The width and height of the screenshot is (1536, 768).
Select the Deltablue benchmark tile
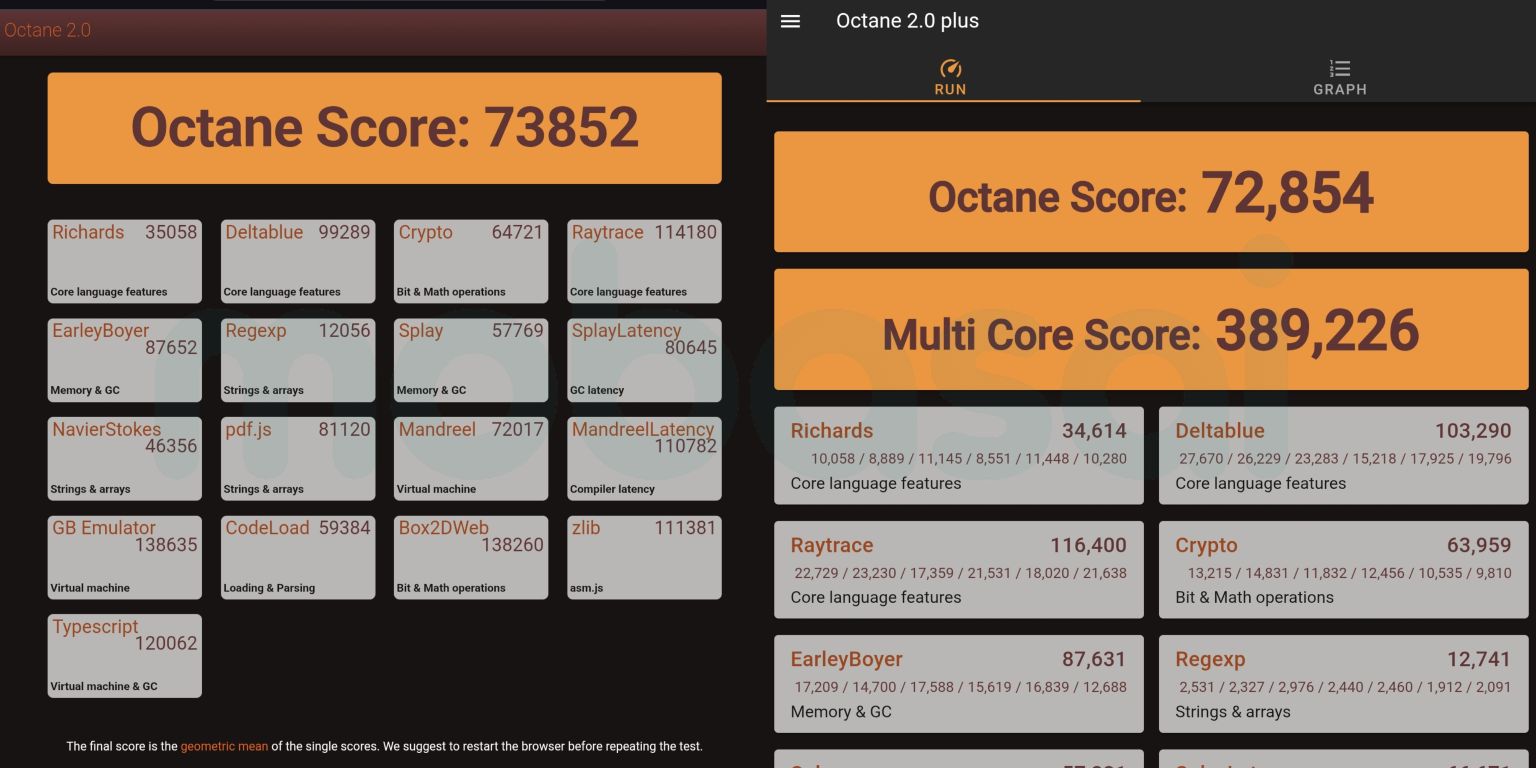(x=297, y=261)
